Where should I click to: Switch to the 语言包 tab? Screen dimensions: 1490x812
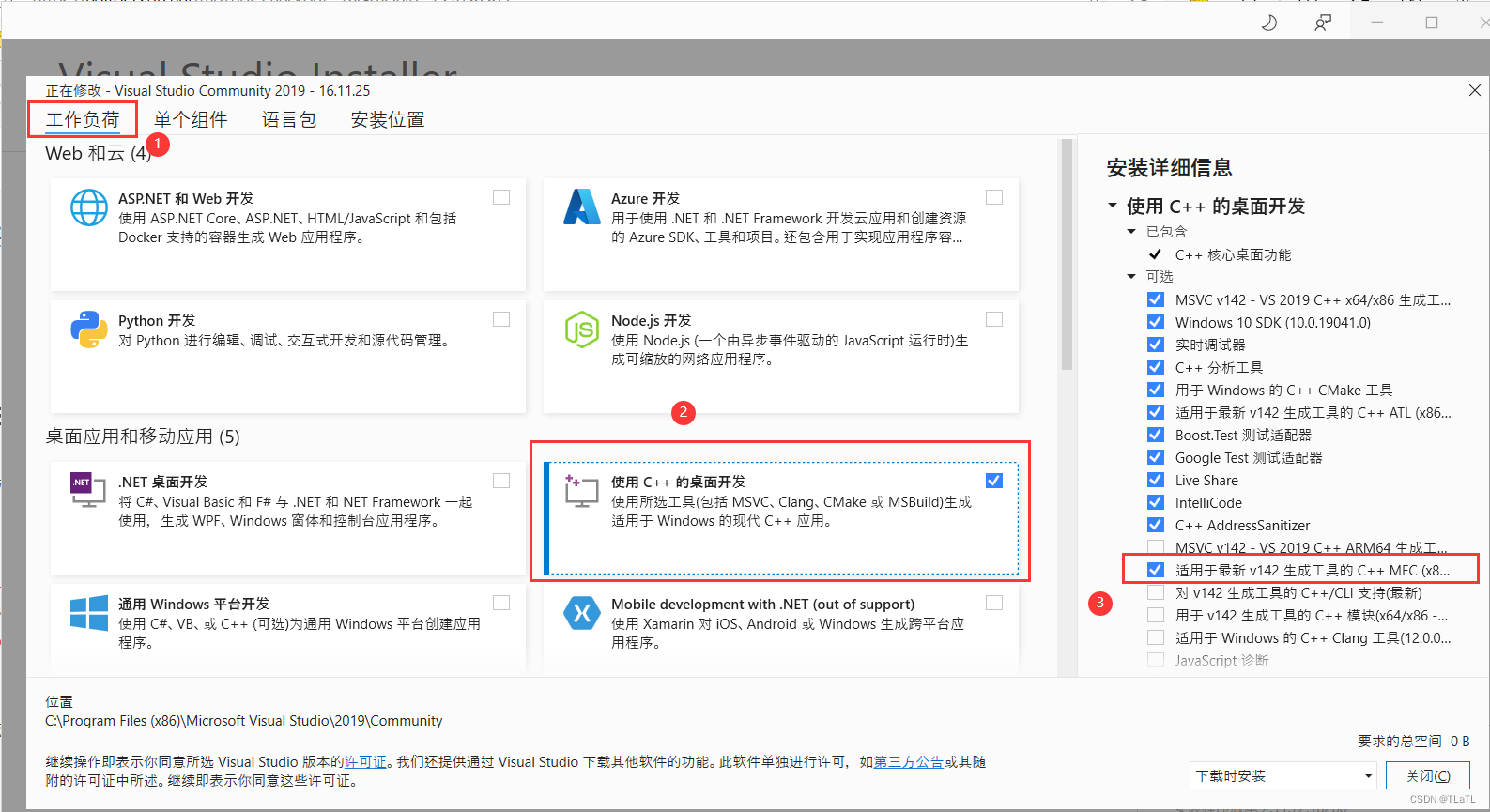click(289, 119)
